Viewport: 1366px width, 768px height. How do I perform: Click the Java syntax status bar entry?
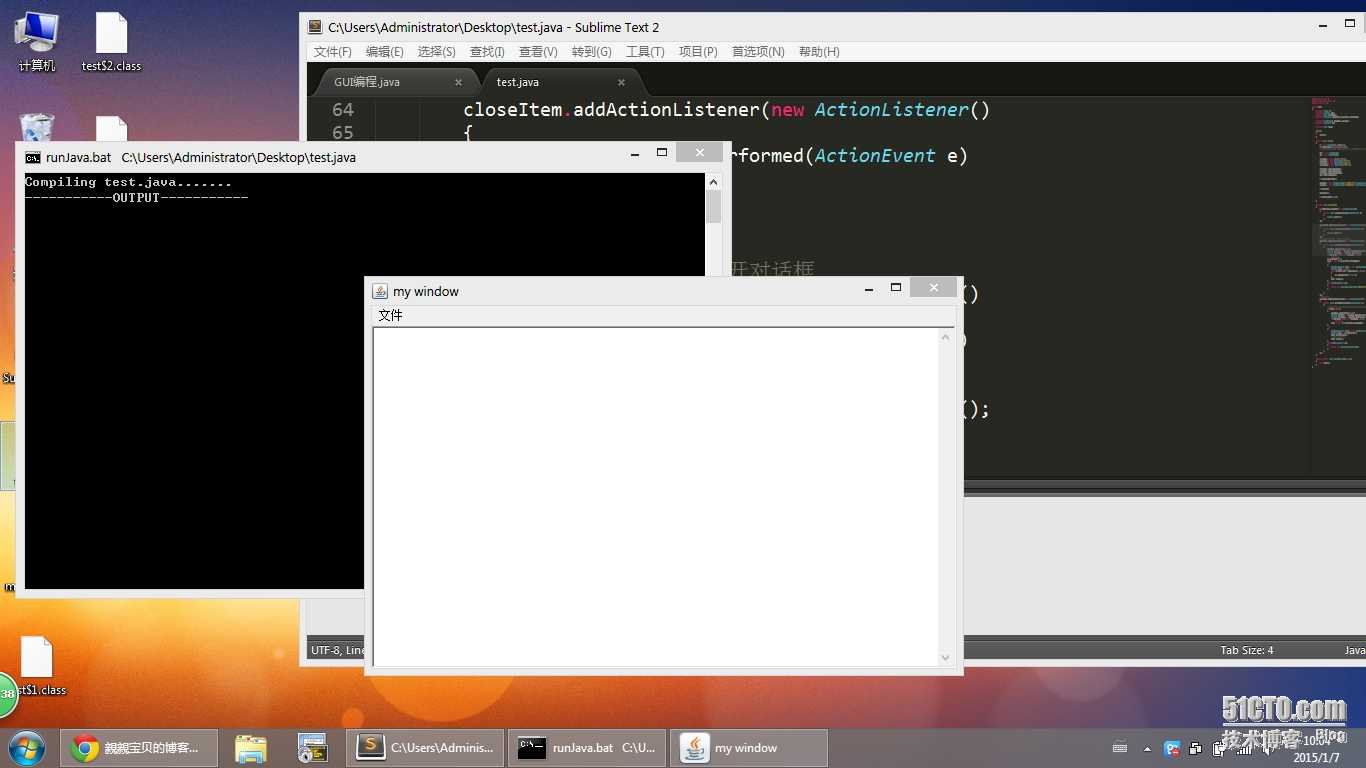click(x=1354, y=650)
